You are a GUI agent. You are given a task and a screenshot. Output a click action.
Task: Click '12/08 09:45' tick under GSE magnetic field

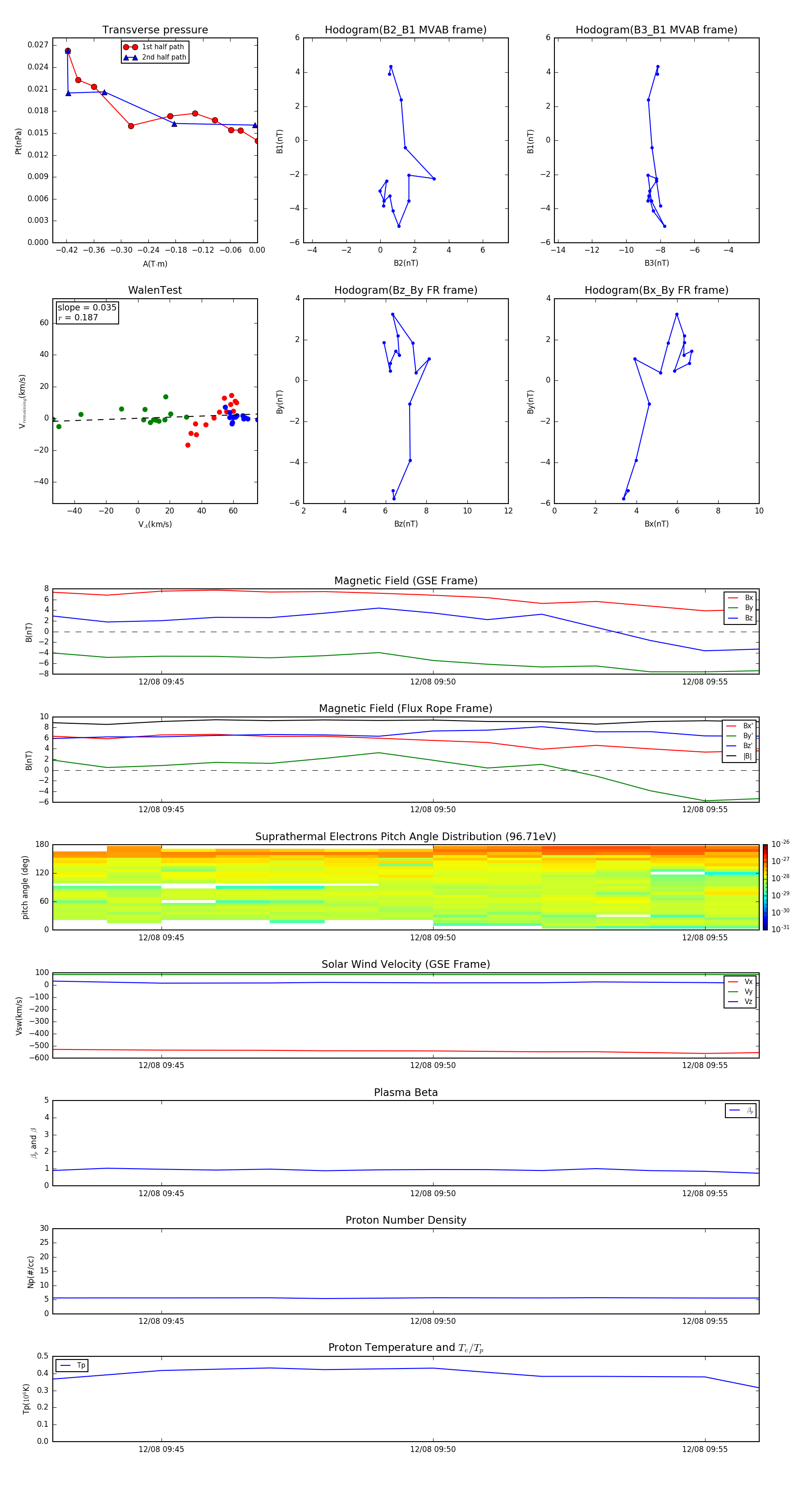(x=161, y=682)
